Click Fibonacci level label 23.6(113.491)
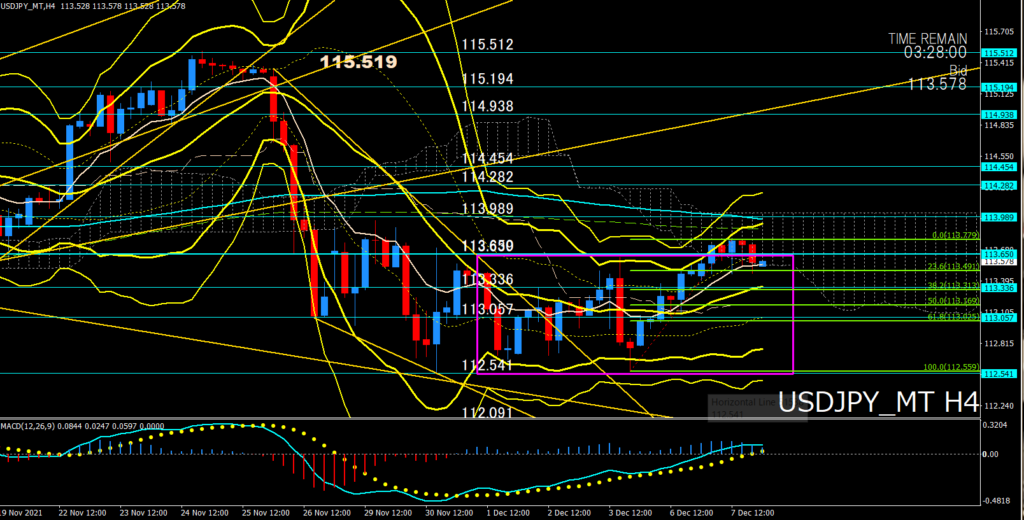 click(x=953, y=267)
